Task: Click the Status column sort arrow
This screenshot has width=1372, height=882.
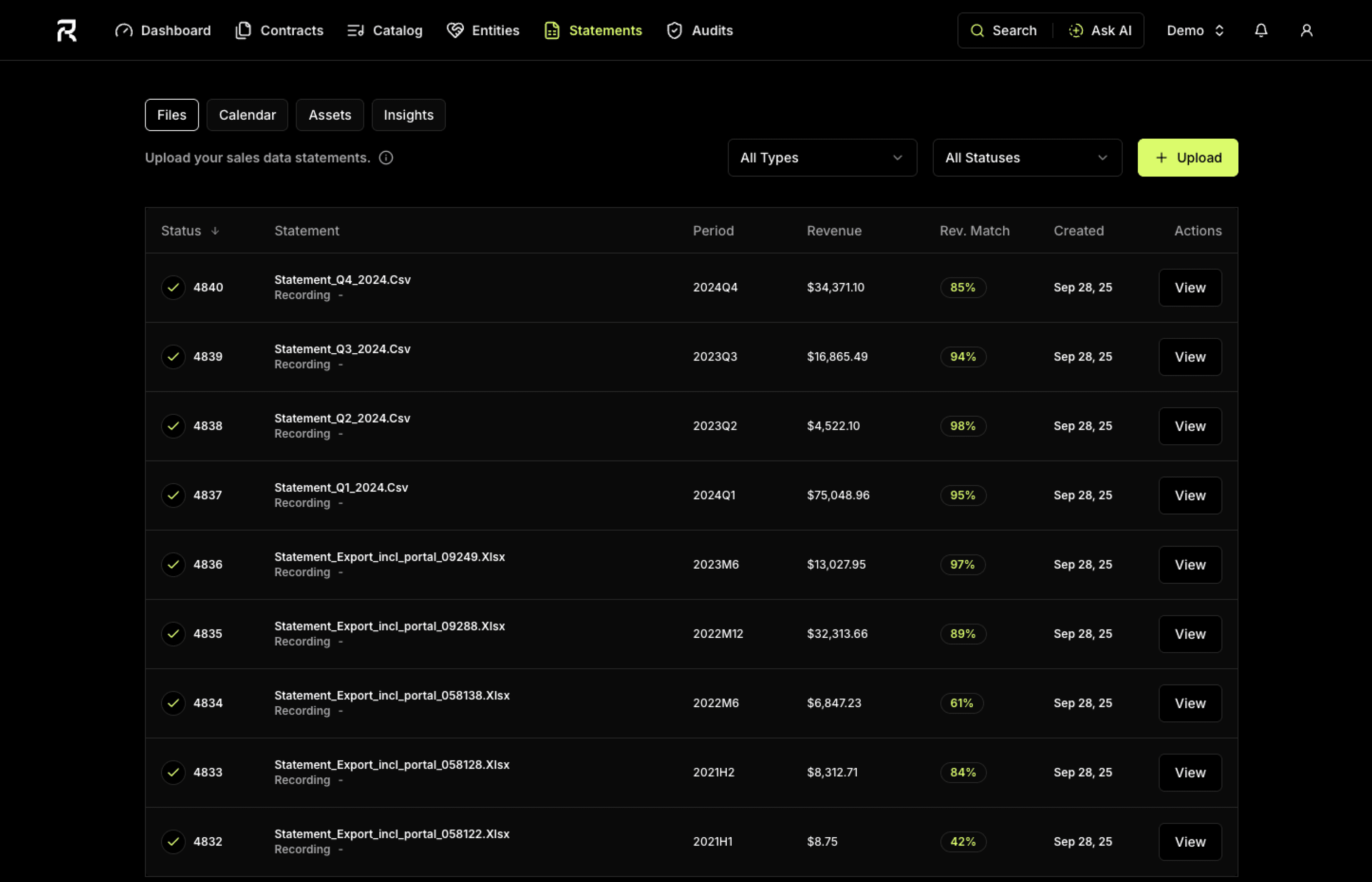Action: [x=215, y=231]
